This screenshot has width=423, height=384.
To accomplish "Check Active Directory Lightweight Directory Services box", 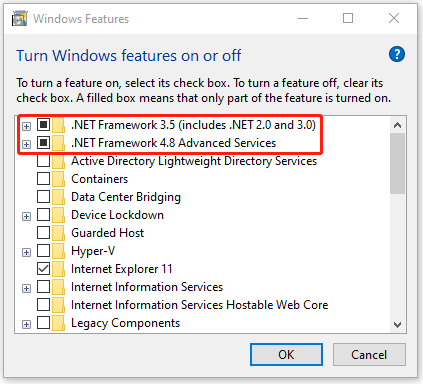I will tap(43, 161).
